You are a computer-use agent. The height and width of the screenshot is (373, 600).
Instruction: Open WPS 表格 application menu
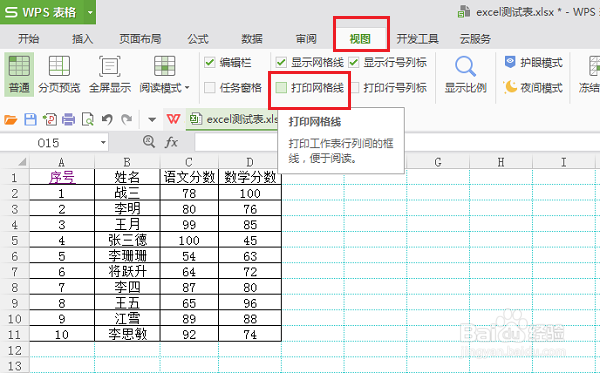coord(41,12)
